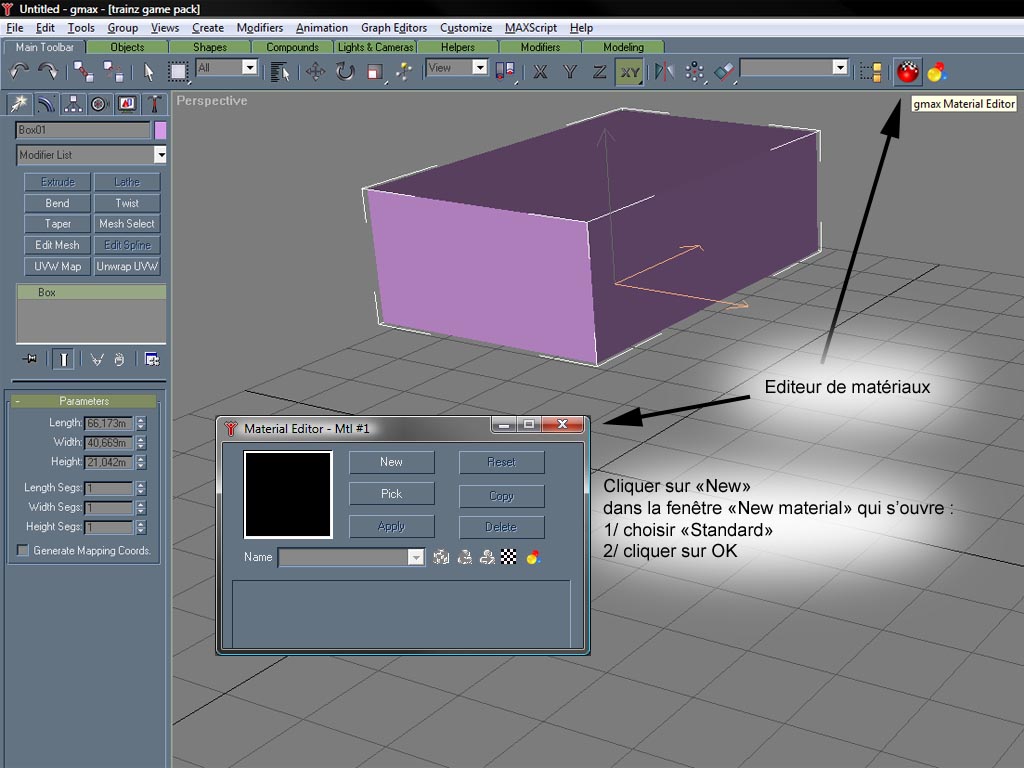Viewport: 1024px width, 768px height.
Task: Open the gmax Material Editor icon
Action: (x=908, y=71)
